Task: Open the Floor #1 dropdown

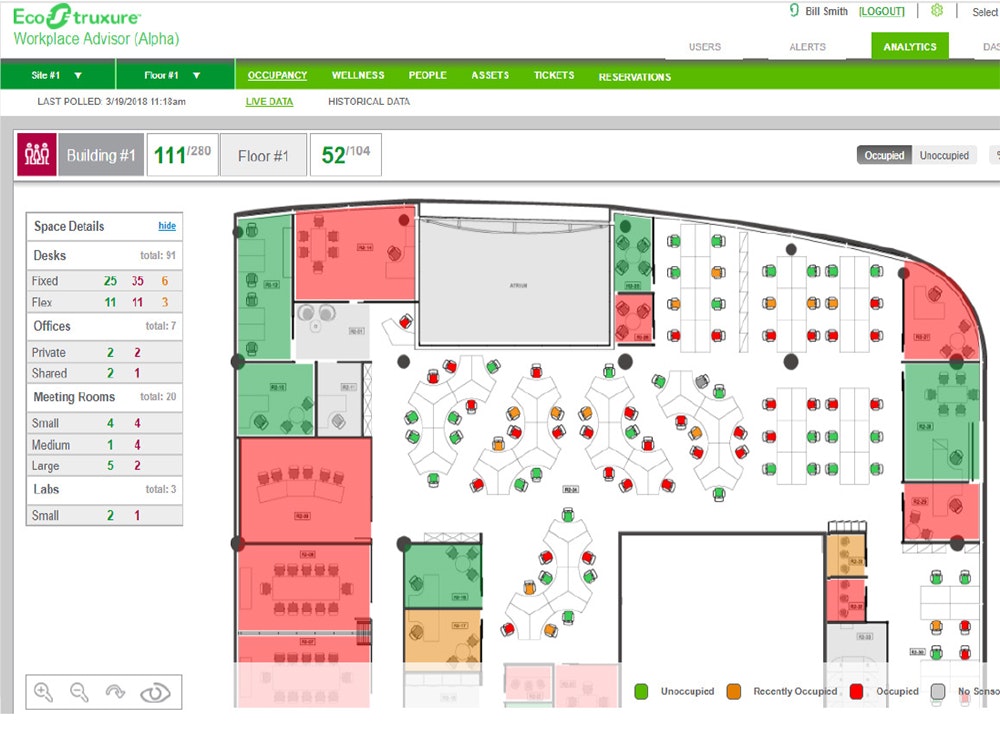Action: tap(172, 74)
